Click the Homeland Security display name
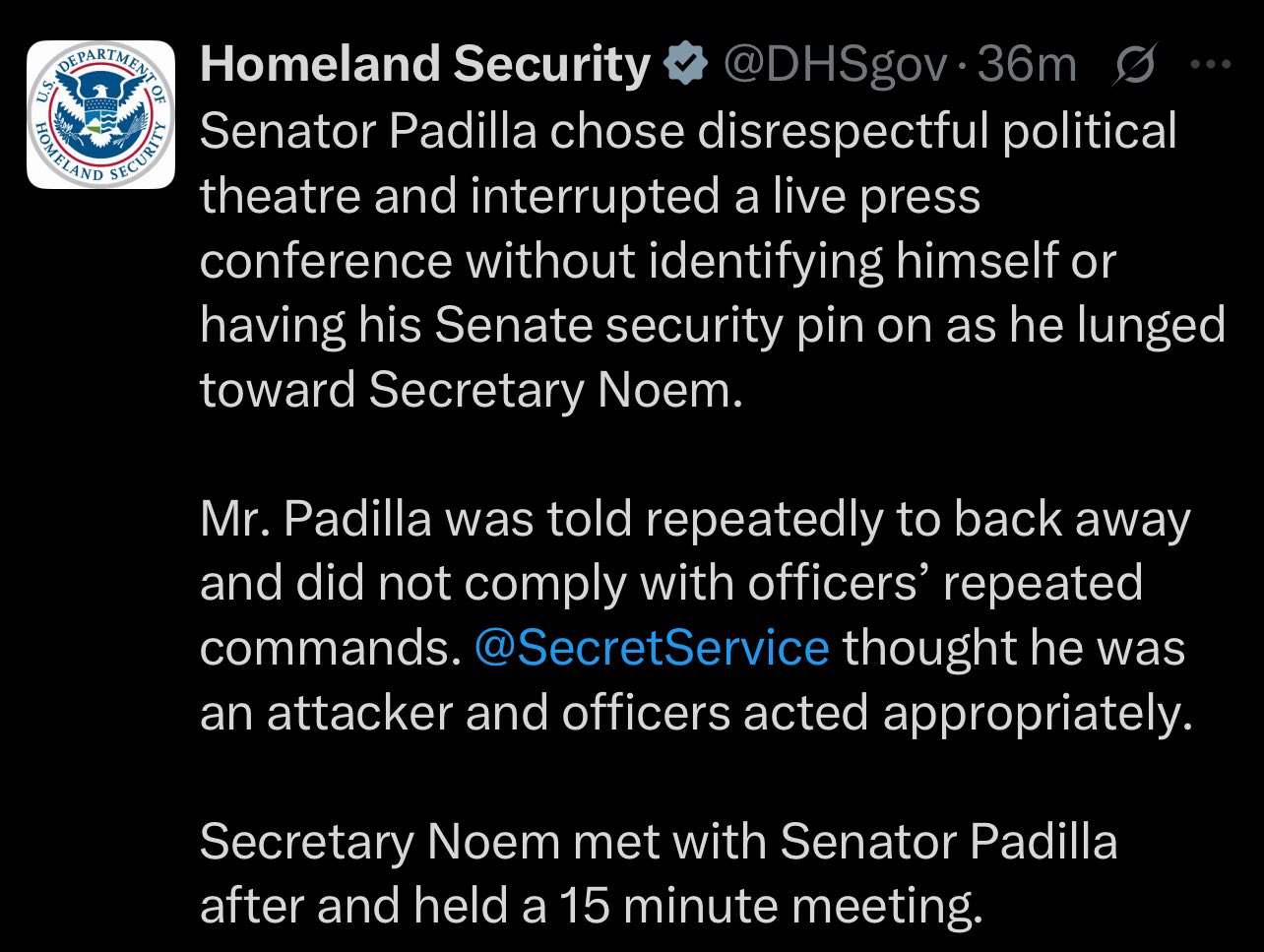Image resolution: width=1264 pixels, height=952 pixels. coord(424,65)
